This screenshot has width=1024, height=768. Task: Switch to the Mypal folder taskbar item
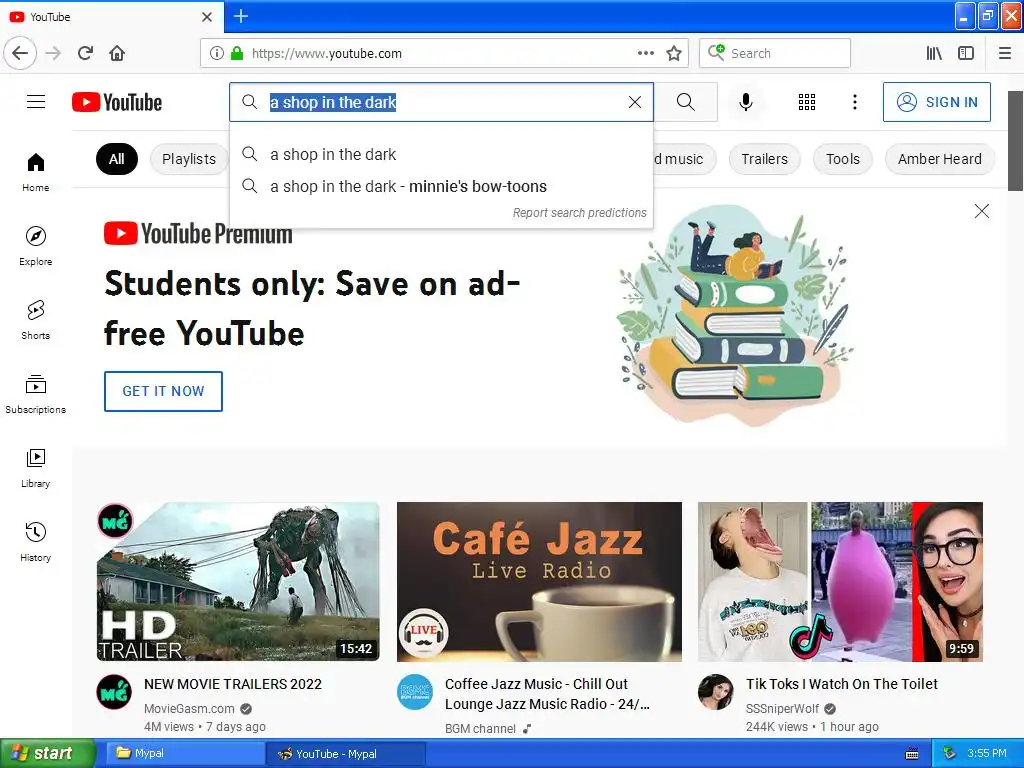tap(183, 754)
